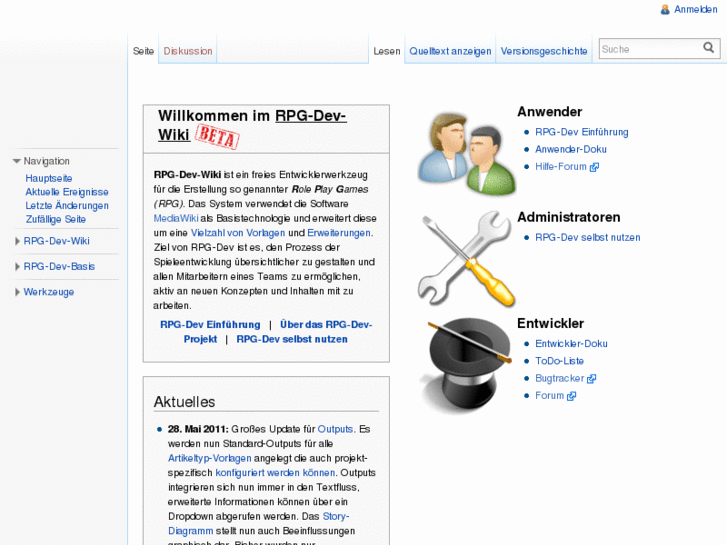Open Über das RPG-Dev-Projekt link
This screenshot has height=545, width=727.
coord(278,332)
